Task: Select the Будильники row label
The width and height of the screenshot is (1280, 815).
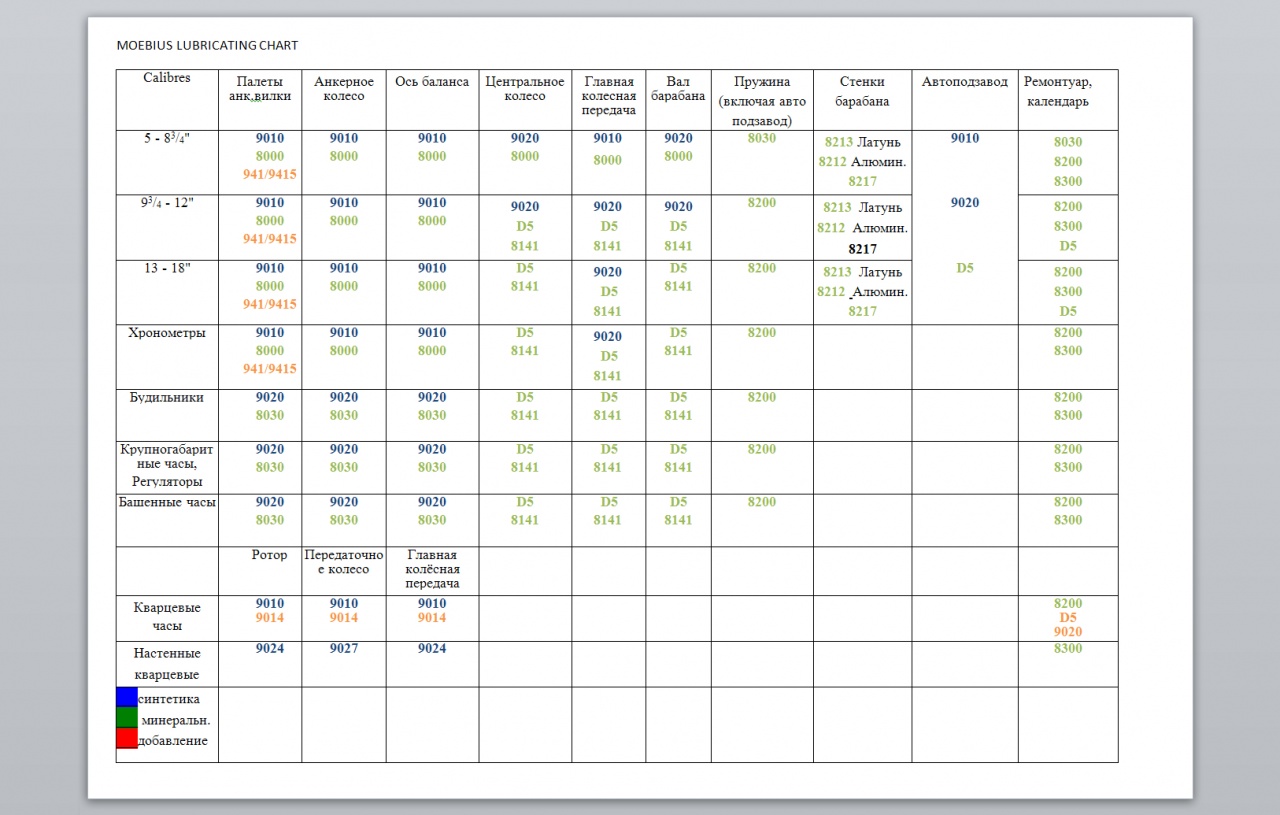Action: pyautogui.click(x=166, y=398)
